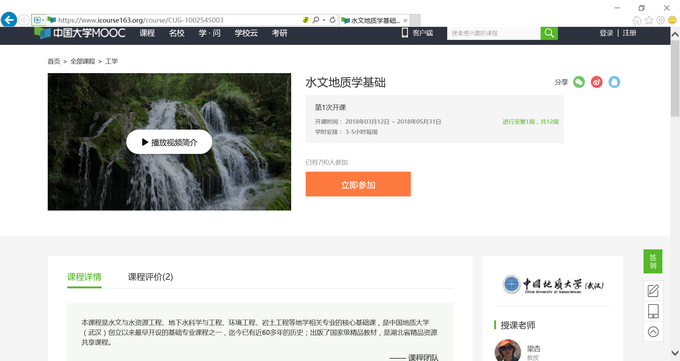The image size is (680, 361).
Task: Share course via Weibo icon
Action: click(x=597, y=82)
